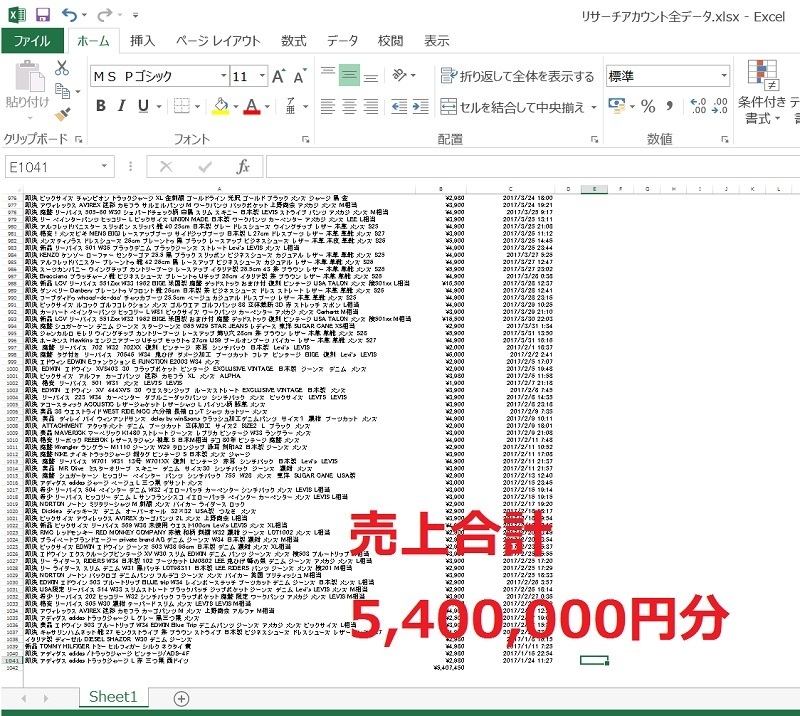This screenshot has height=716, width=800.
Task: Toggle Italic formatting
Action: (121, 106)
